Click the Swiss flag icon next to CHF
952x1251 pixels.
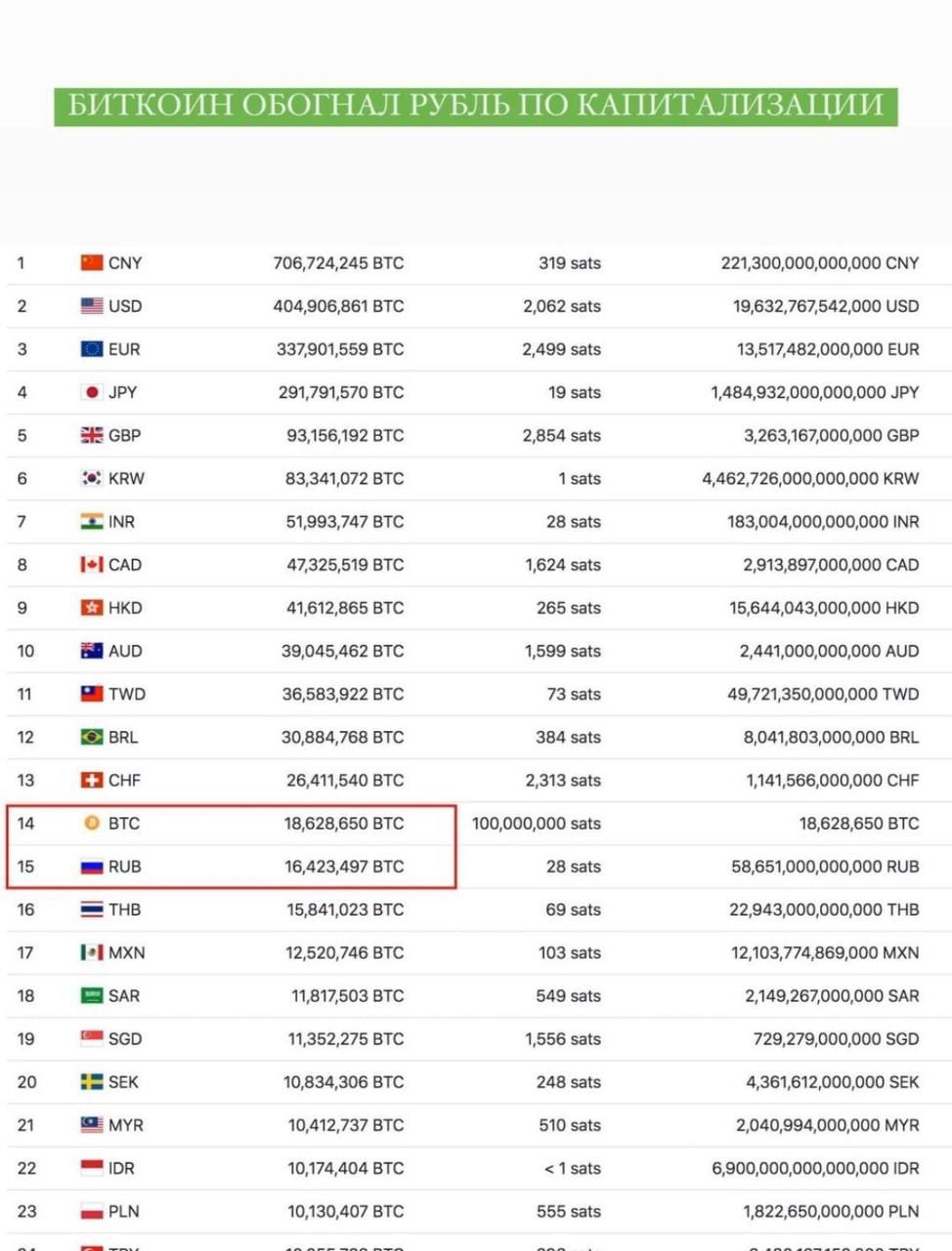pyautogui.click(x=92, y=780)
